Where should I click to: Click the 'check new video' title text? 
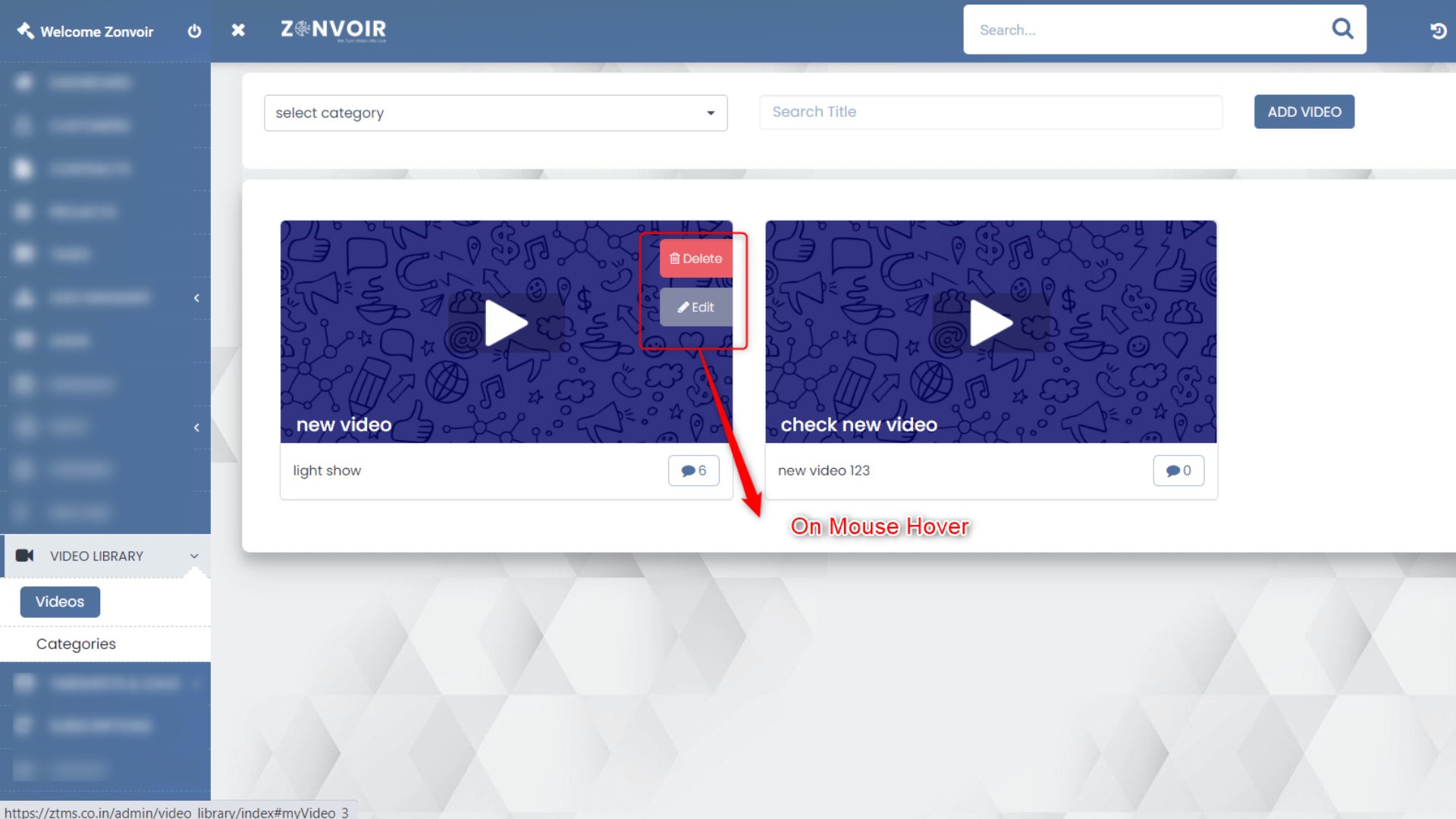tap(858, 425)
